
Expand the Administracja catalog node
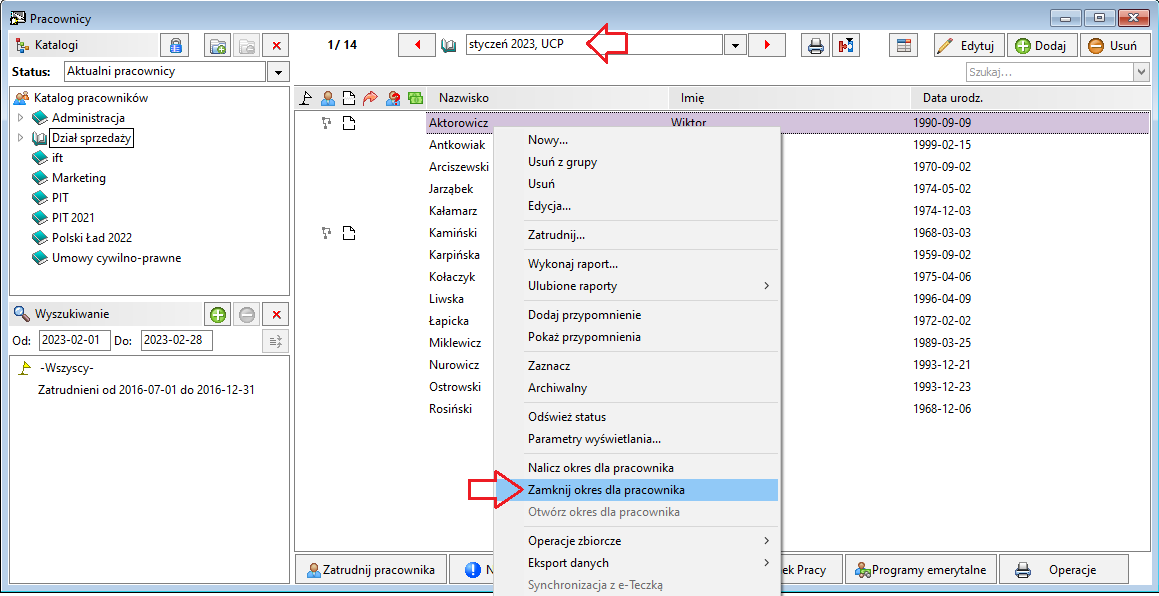point(21,118)
